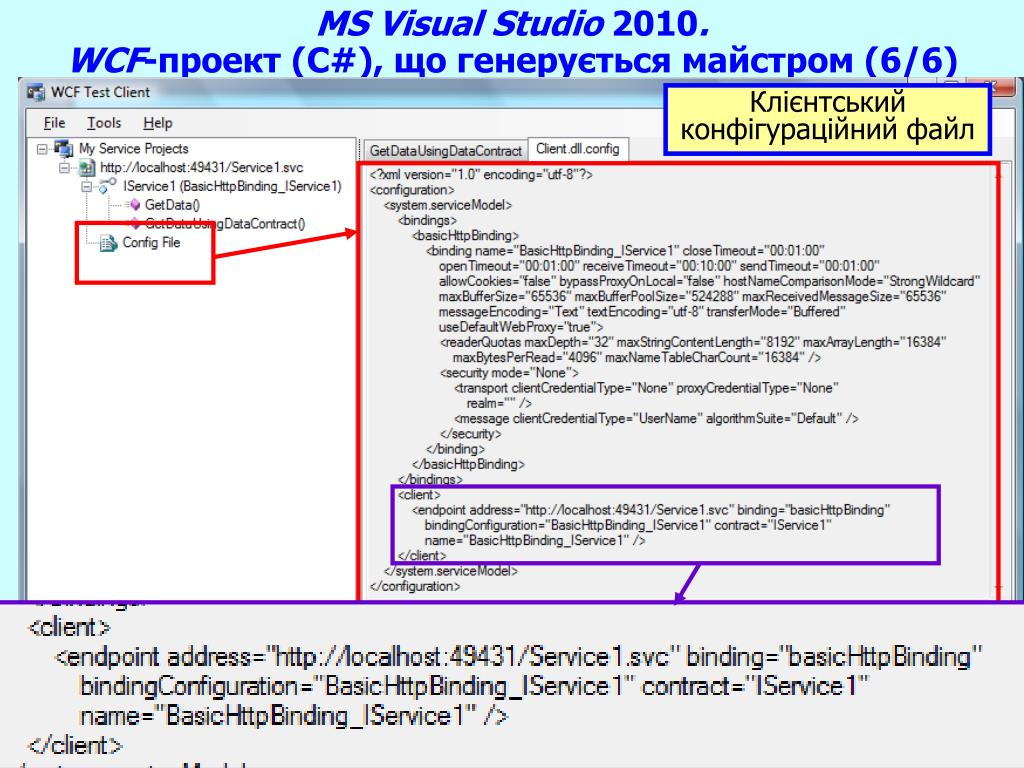Click the </basicHttpBinding> closing tag

pos(468,464)
